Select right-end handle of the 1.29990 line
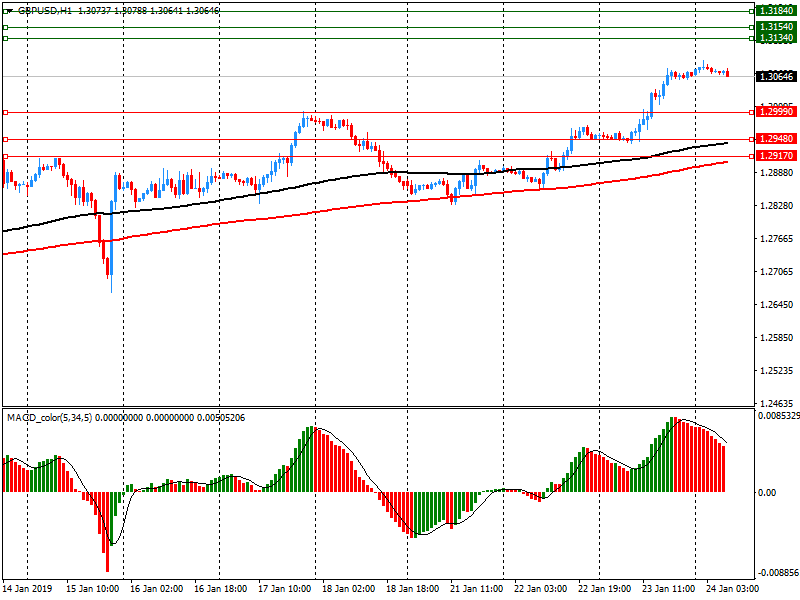 (752, 112)
